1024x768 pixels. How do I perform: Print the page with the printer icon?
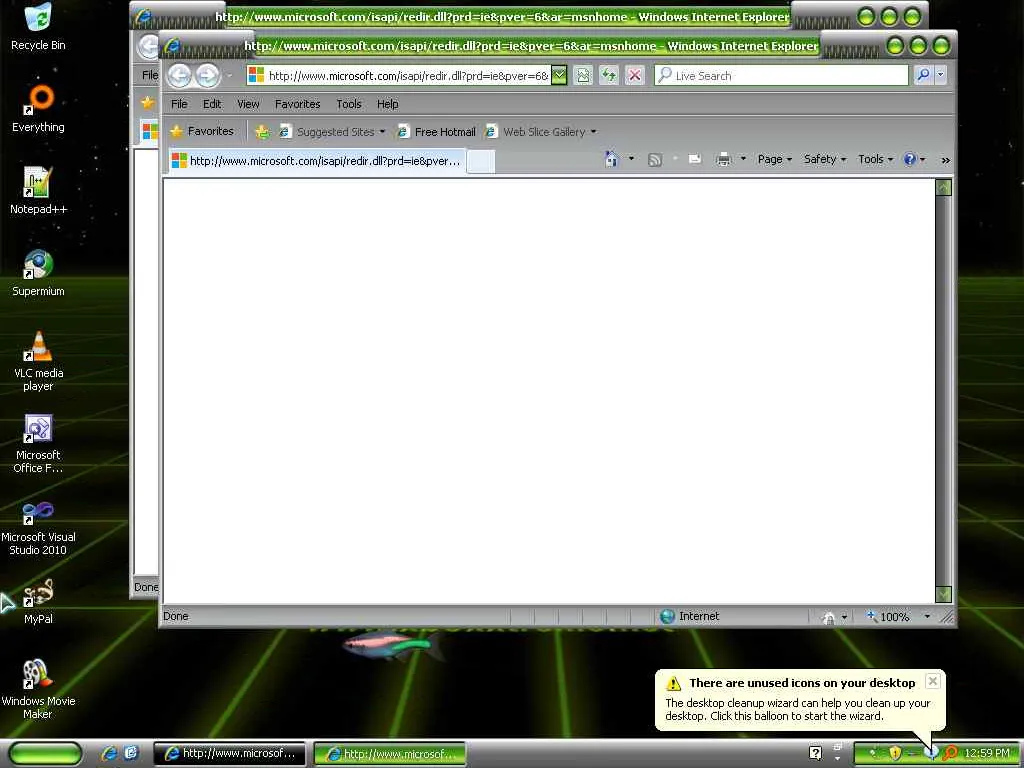pyautogui.click(x=724, y=159)
